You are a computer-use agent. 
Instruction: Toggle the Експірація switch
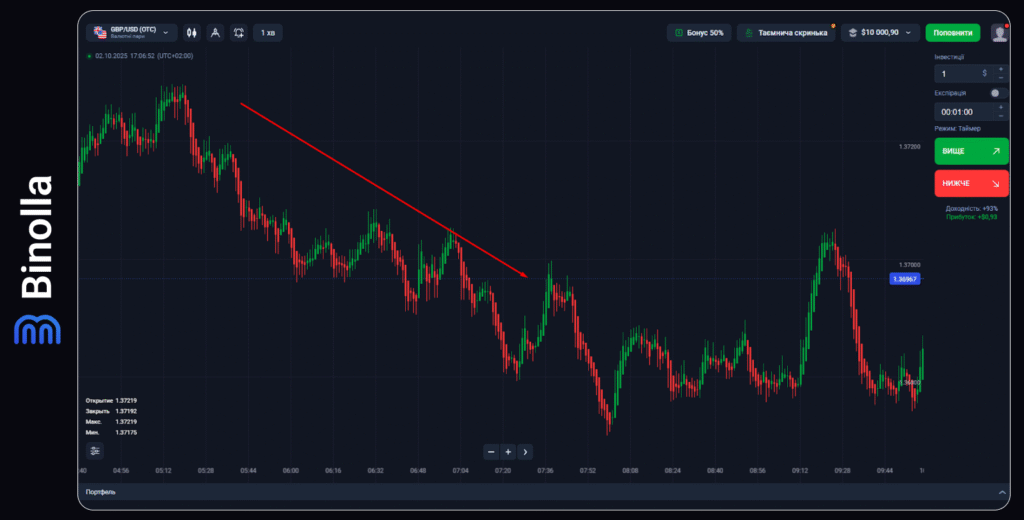[x=996, y=93]
